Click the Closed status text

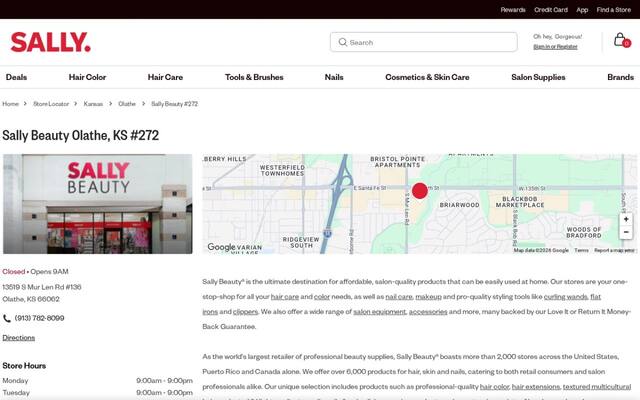[13, 271]
